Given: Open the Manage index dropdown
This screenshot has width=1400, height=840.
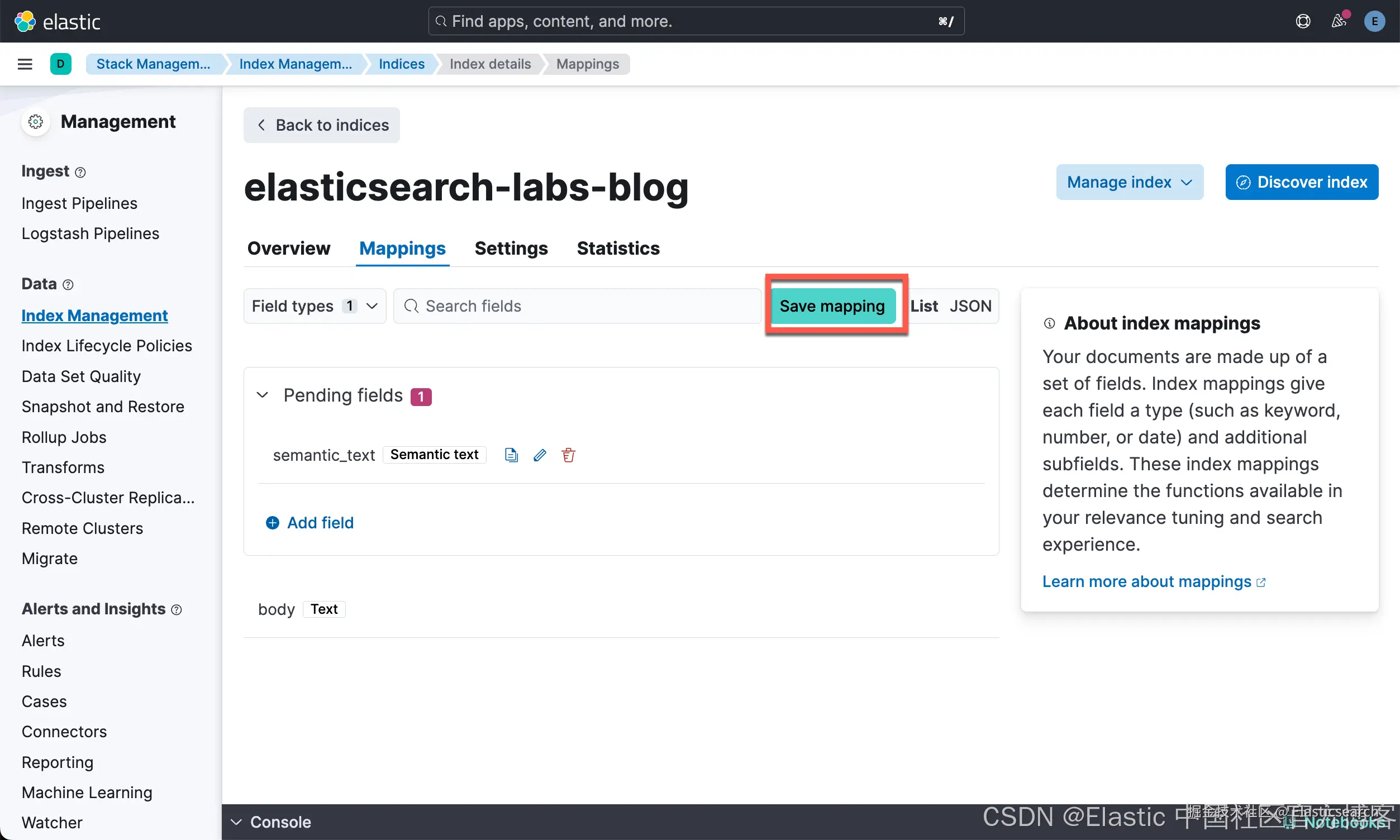Looking at the screenshot, I should pos(1130,182).
